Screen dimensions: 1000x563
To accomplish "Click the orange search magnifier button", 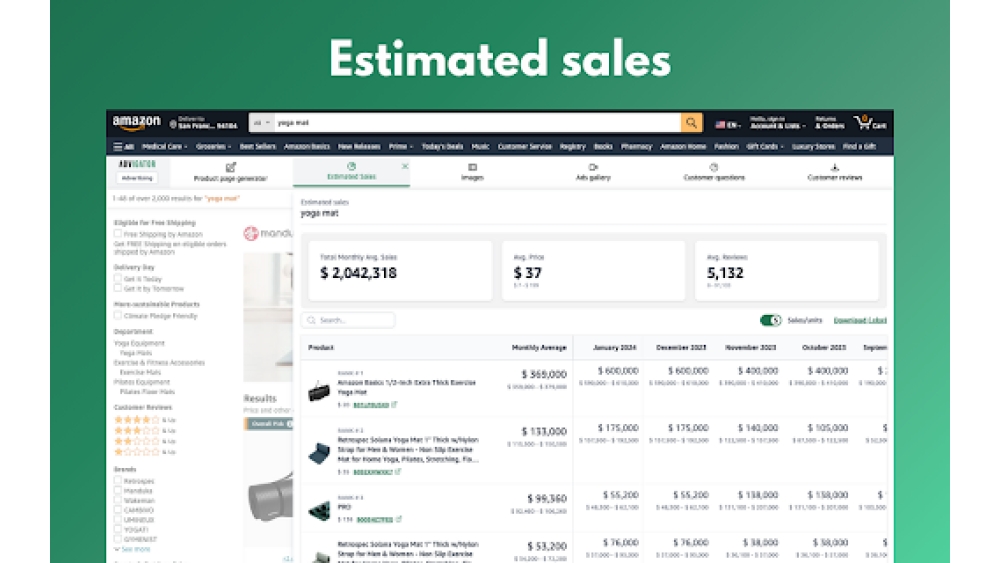I will tap(691, 122).
